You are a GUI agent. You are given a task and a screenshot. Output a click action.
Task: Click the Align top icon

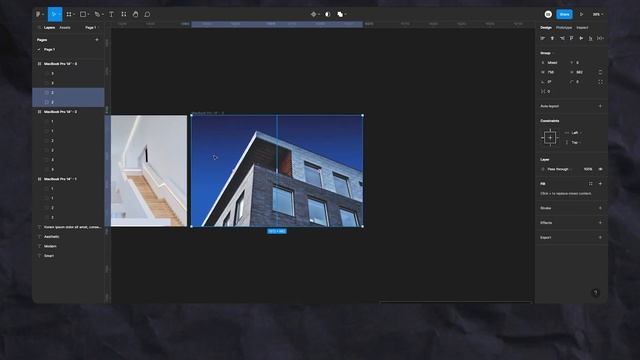571,38
